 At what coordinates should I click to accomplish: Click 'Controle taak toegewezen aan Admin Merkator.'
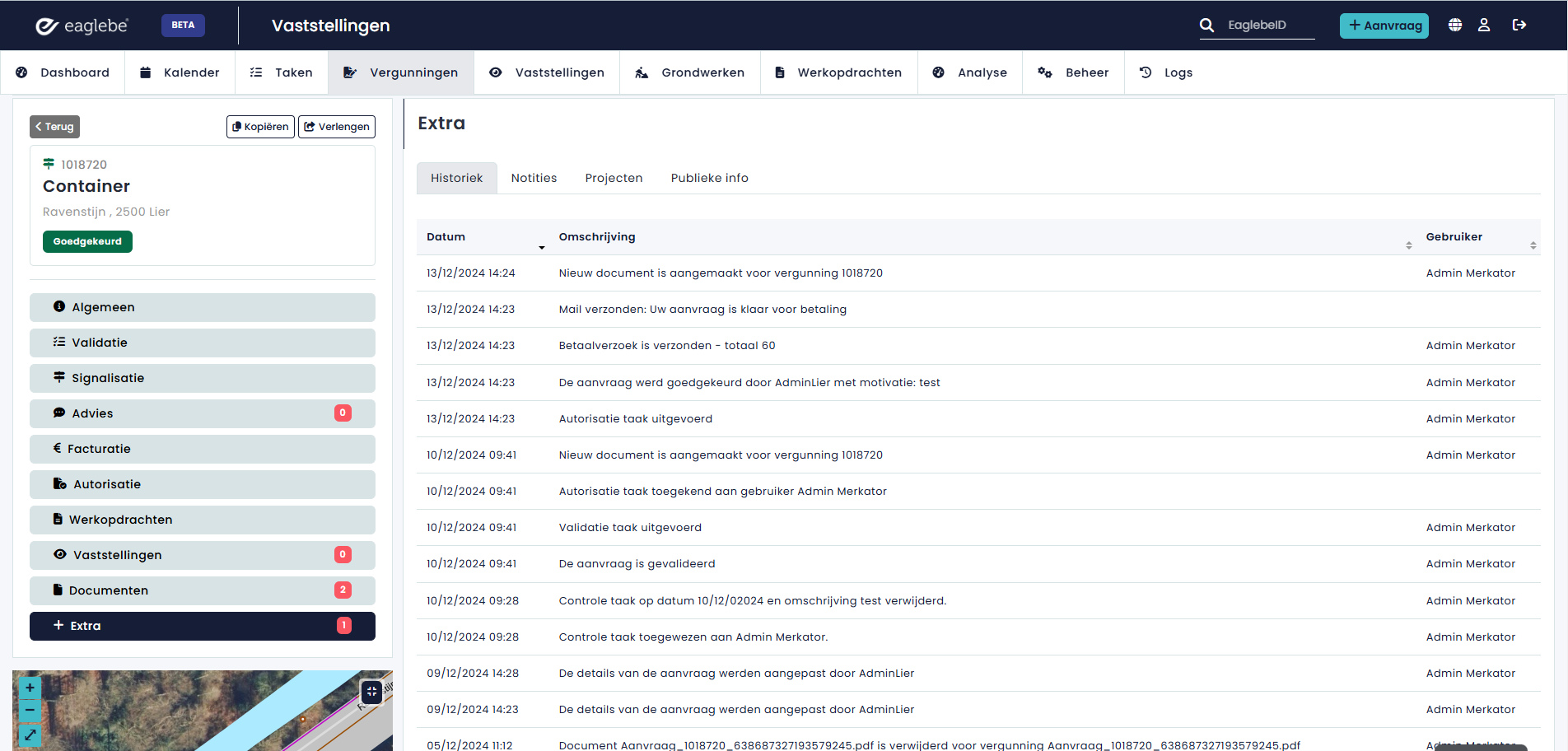[x=693, y=637]
